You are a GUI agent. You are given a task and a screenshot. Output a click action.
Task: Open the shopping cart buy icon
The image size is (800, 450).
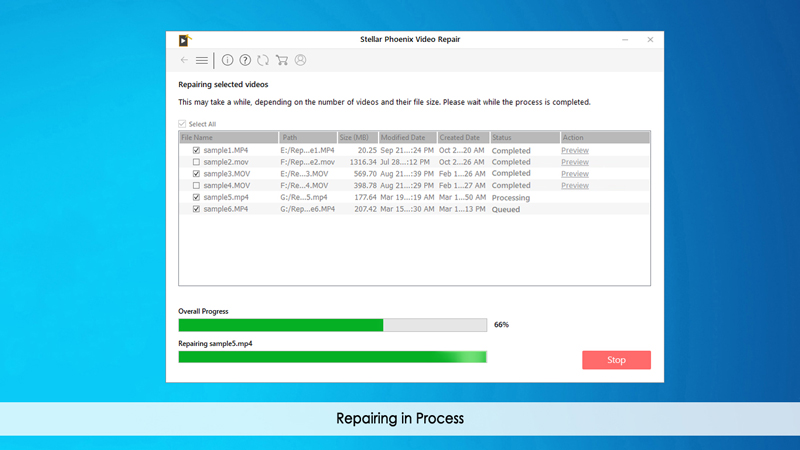(282, 60)
